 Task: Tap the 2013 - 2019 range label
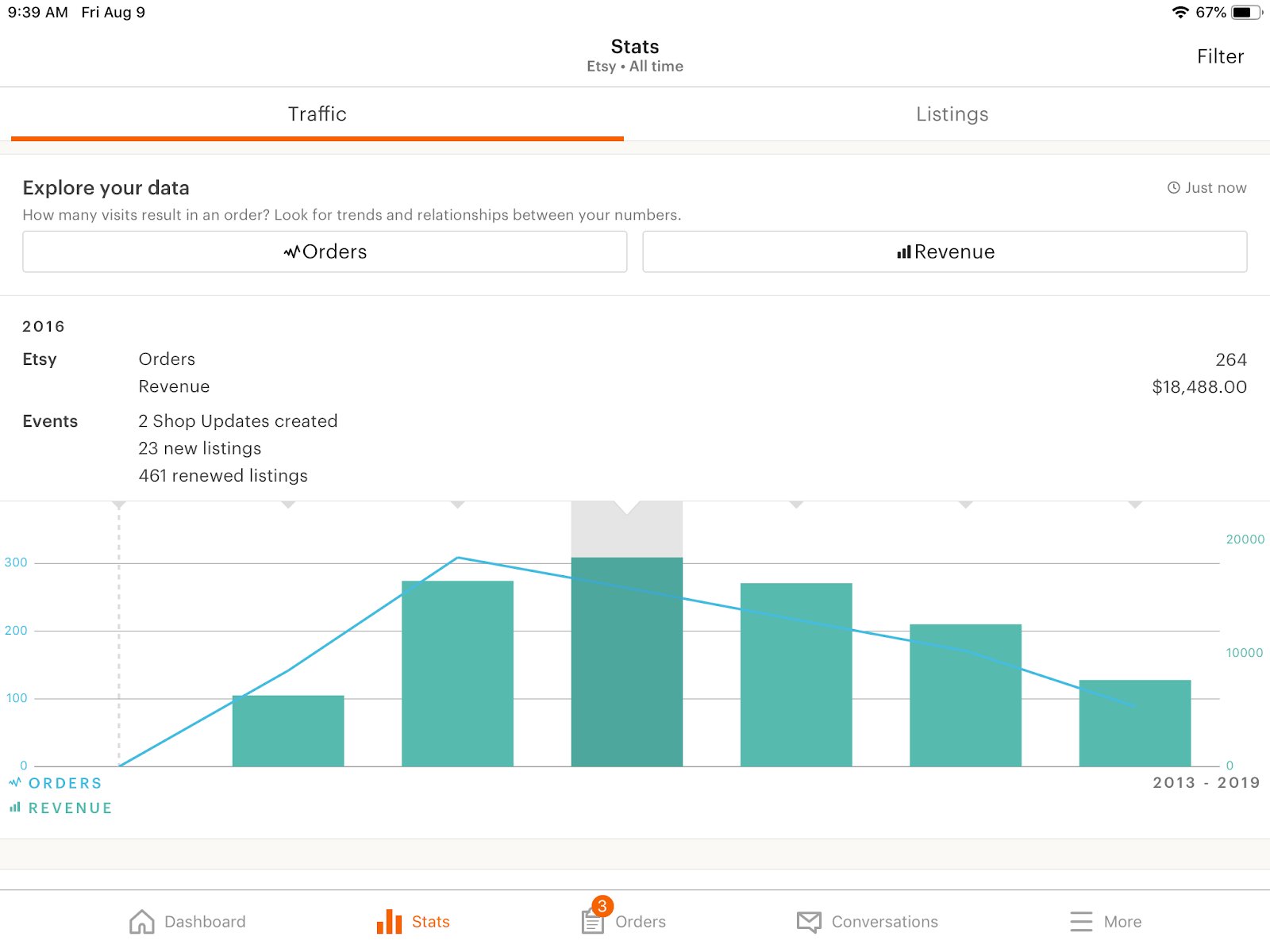(1206, 782)
